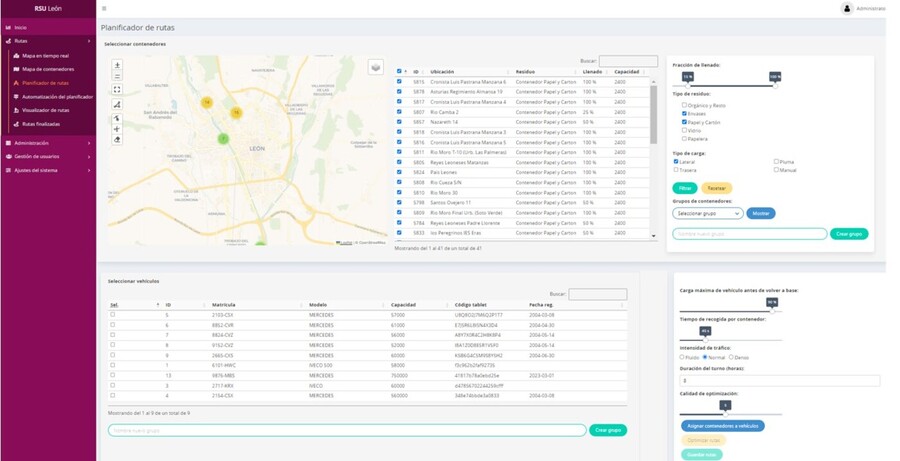This screenshot has width=900, height=461.
Task: Open the Seleccionar grupo dropdown
Action: pyautogui.click(x=706, y=213)
